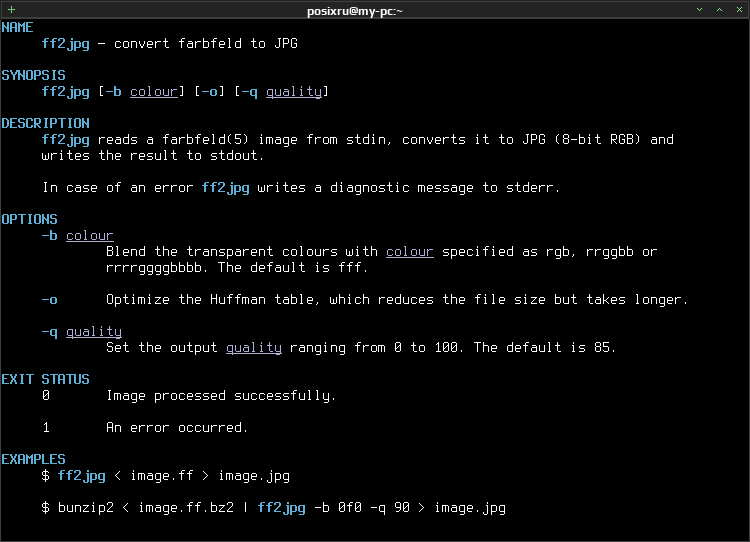The image size is (750, 542).
Task: Click the green plus icon in title bar
Action: [x=11, y=10]
